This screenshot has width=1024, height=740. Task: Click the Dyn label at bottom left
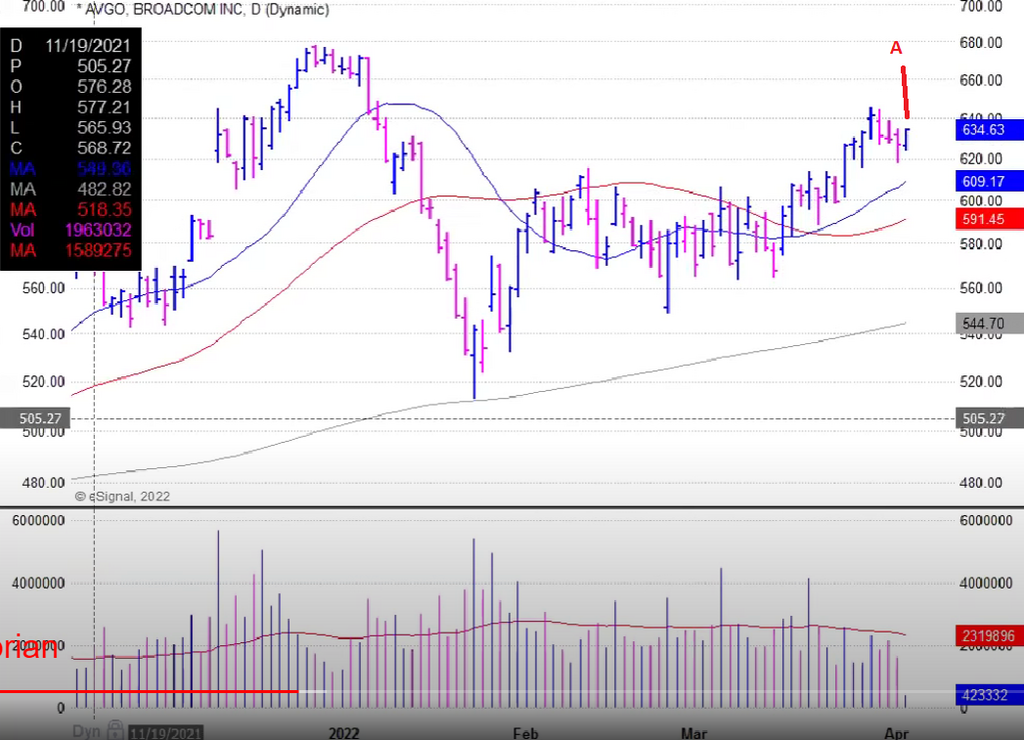pyautogui.click(x=88, y=731)
